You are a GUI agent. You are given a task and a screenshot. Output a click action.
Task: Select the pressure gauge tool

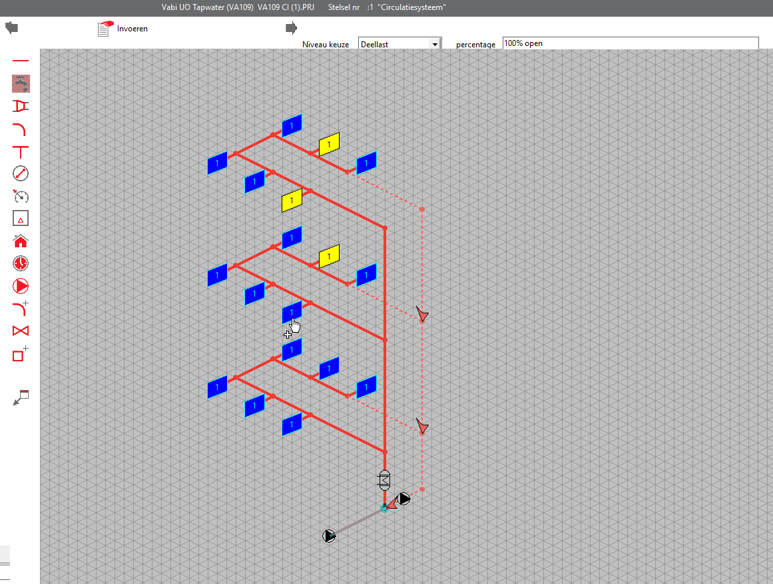click(21, 196)
